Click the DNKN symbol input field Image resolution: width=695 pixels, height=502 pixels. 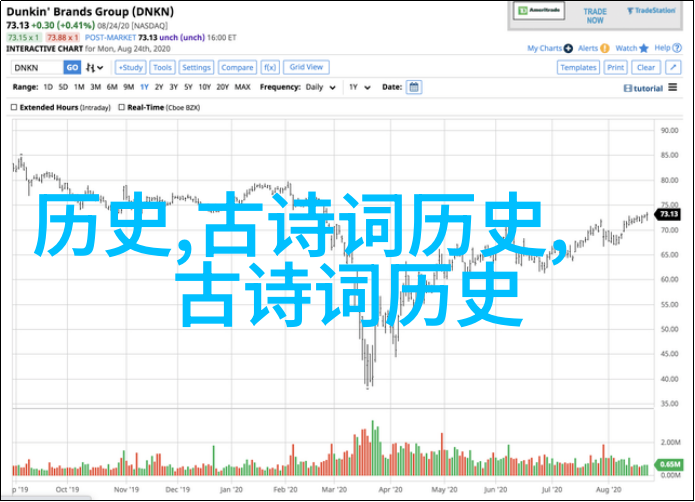point(37,68)
